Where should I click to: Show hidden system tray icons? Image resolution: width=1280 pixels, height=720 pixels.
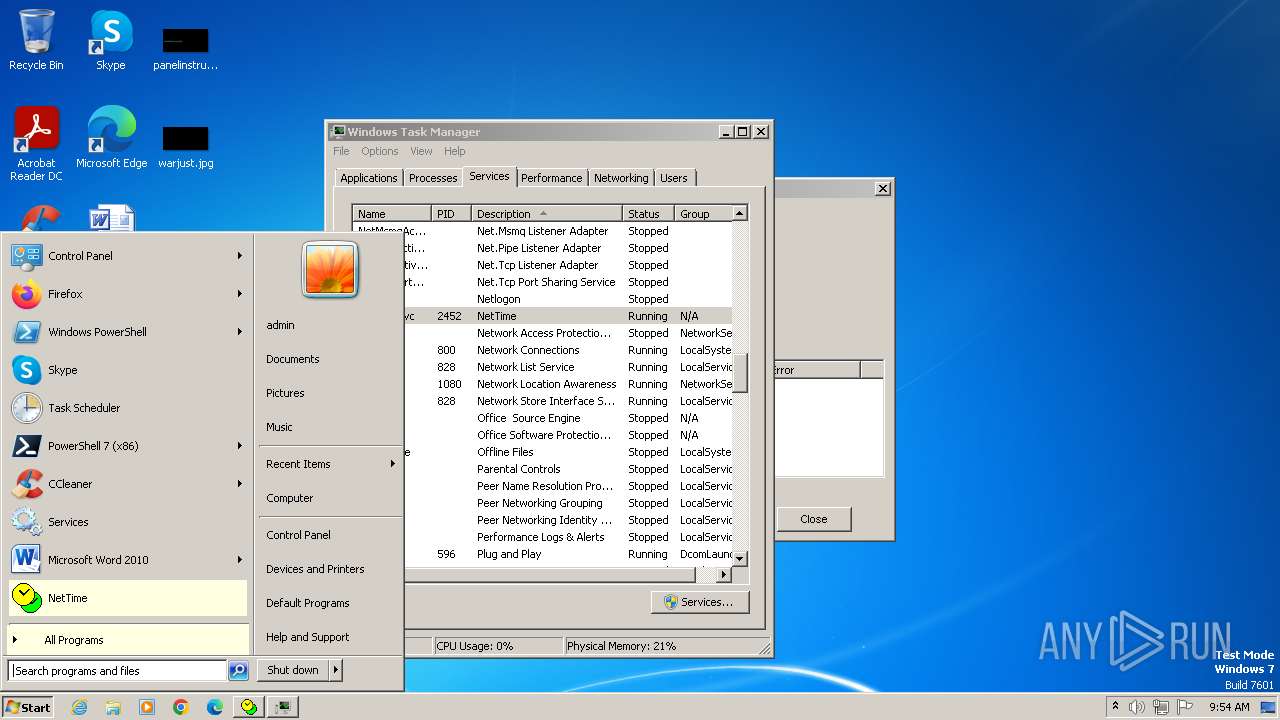(x=1116, y=707)
